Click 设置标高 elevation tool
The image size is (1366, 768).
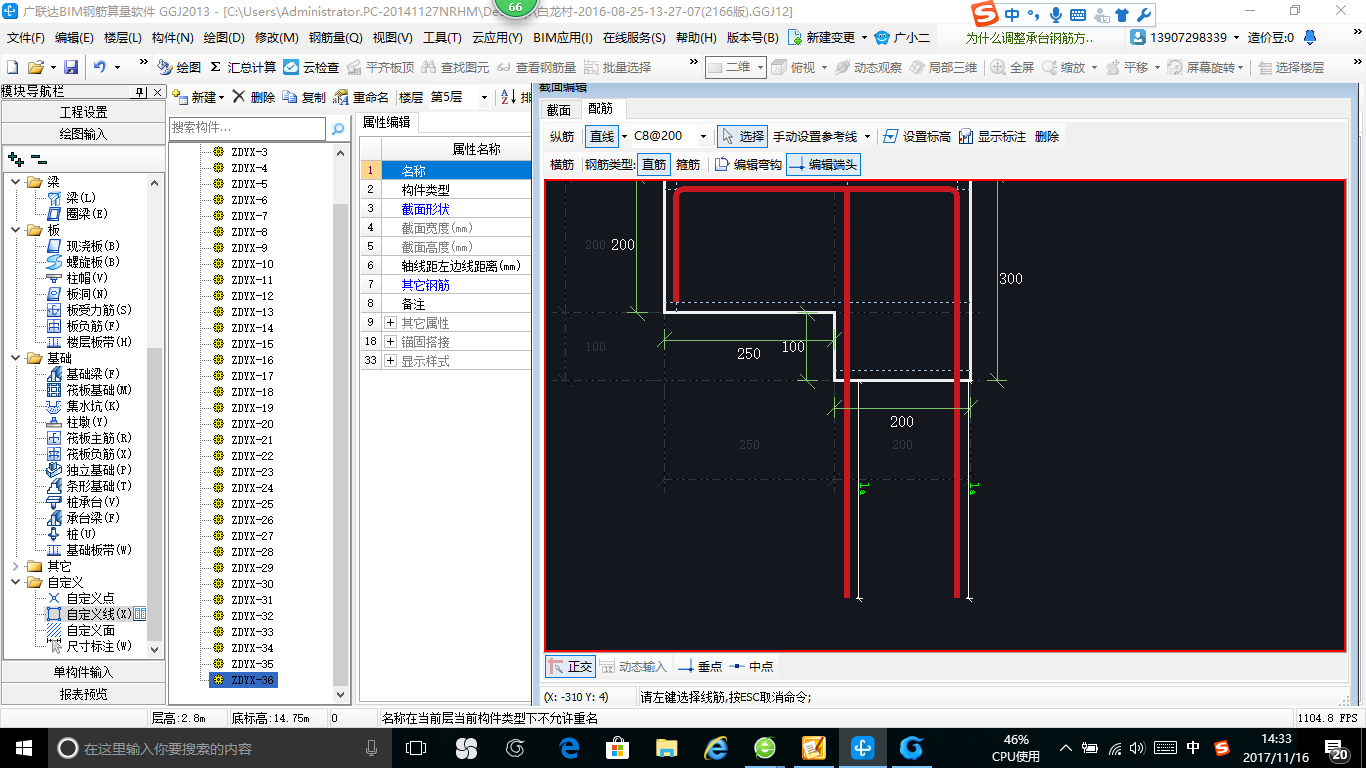point(916,136)
